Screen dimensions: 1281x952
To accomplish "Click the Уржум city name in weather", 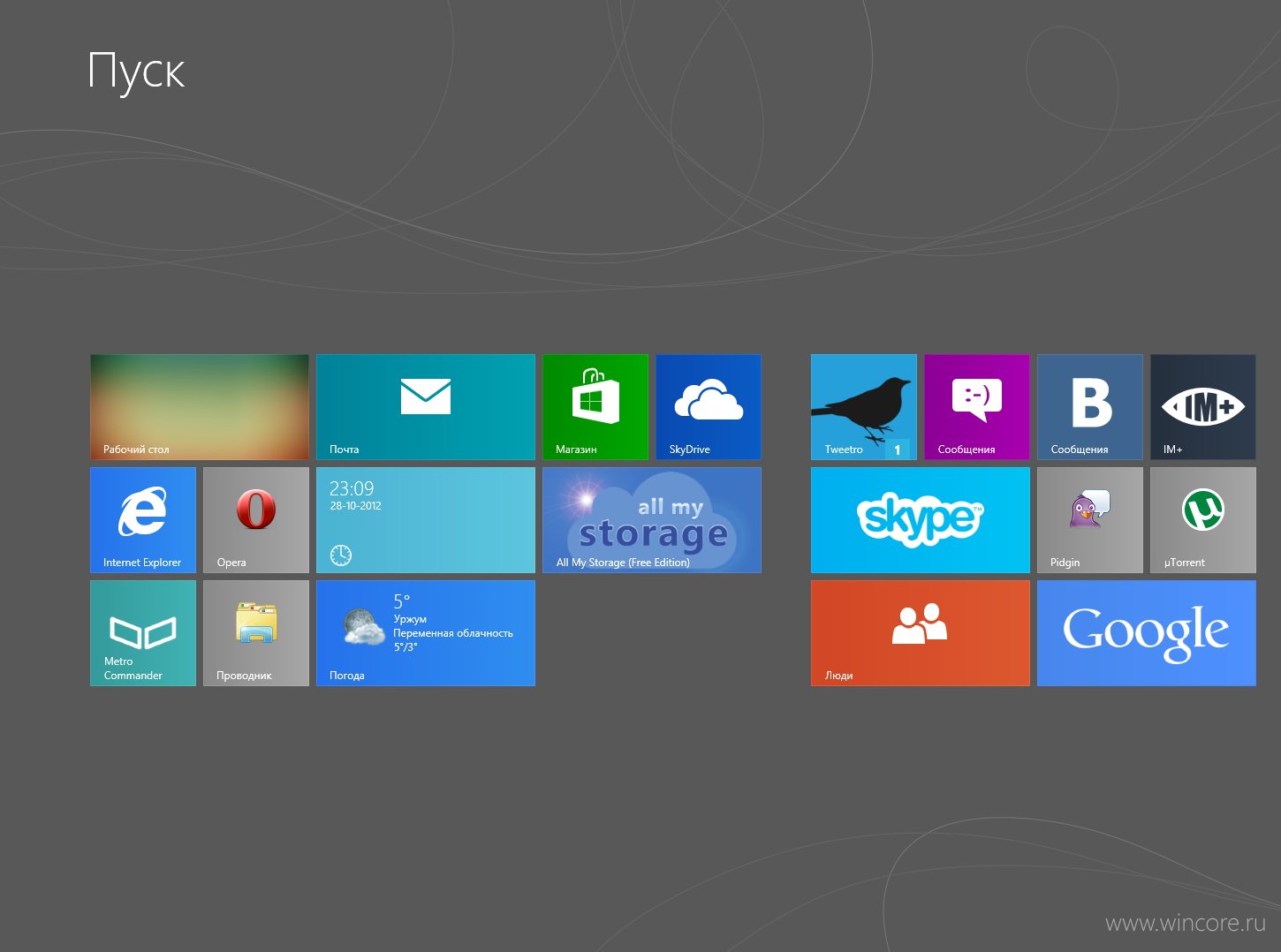I will click(x=410, y=619).
